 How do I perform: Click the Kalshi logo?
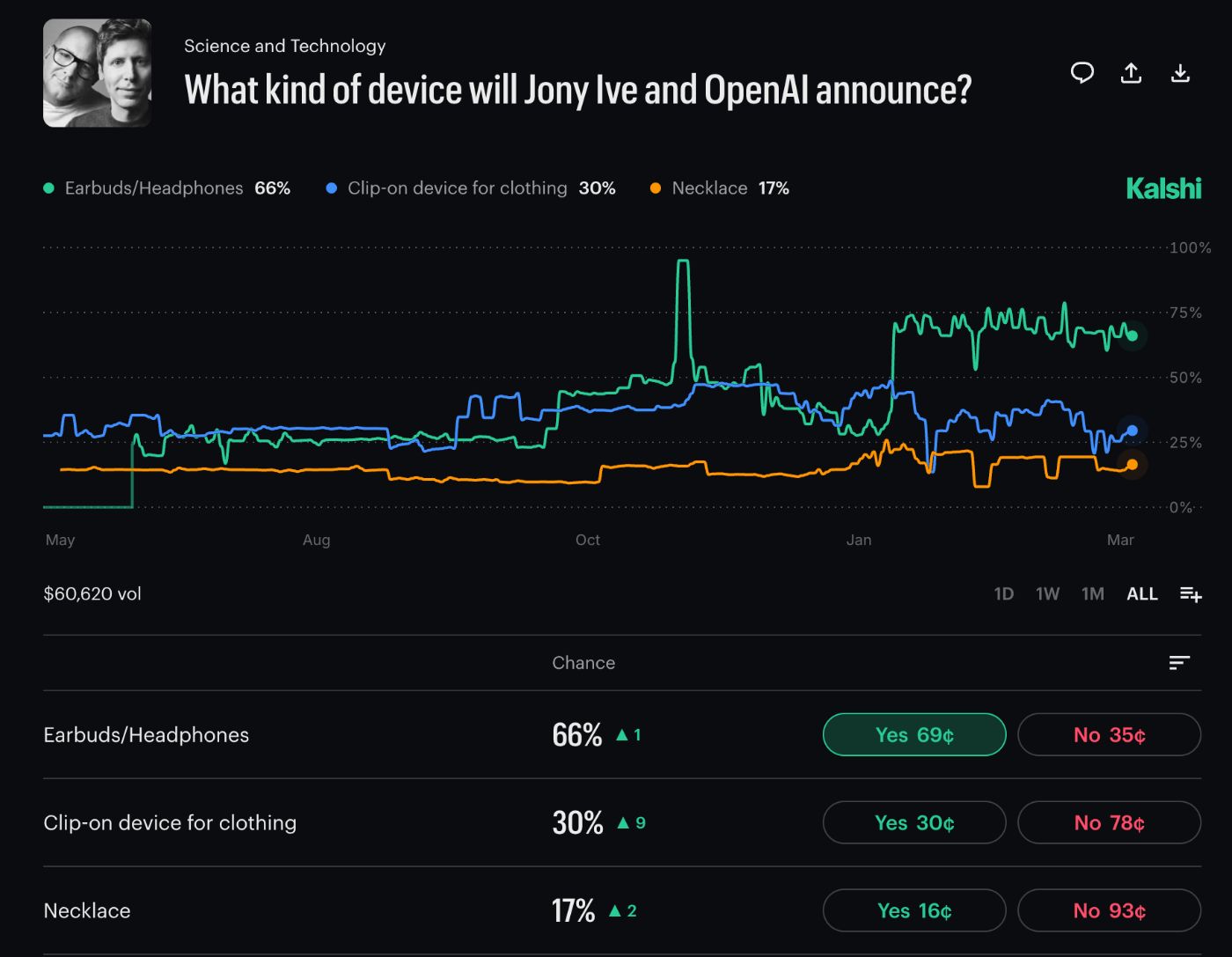click(1163, 188)
